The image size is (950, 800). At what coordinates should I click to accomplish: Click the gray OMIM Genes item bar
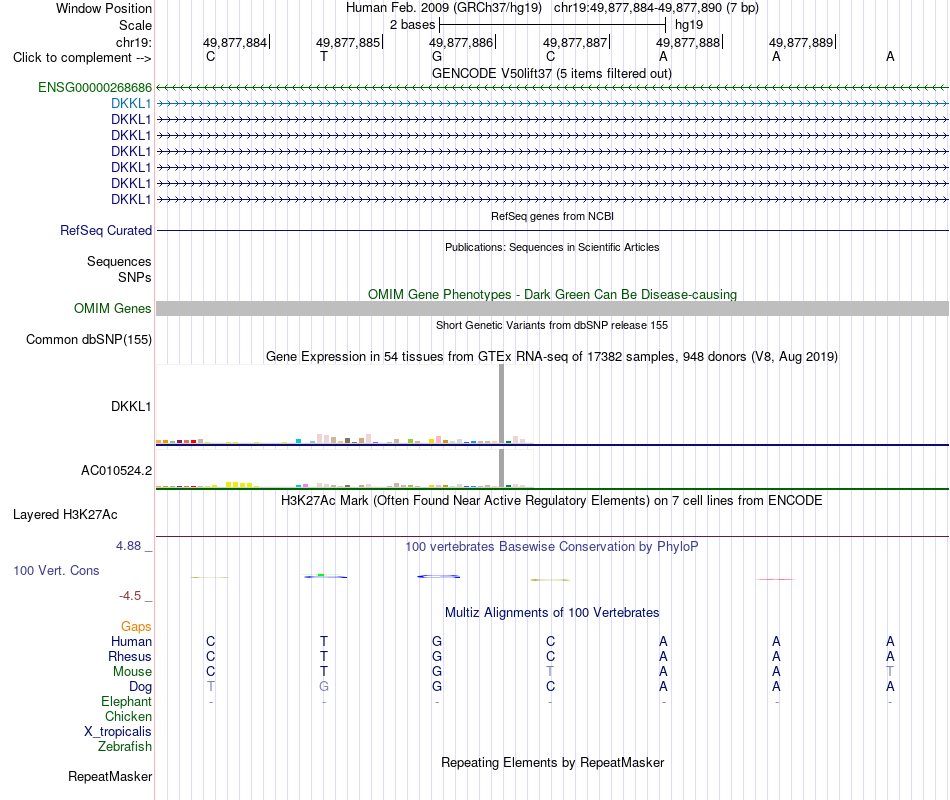552,308
